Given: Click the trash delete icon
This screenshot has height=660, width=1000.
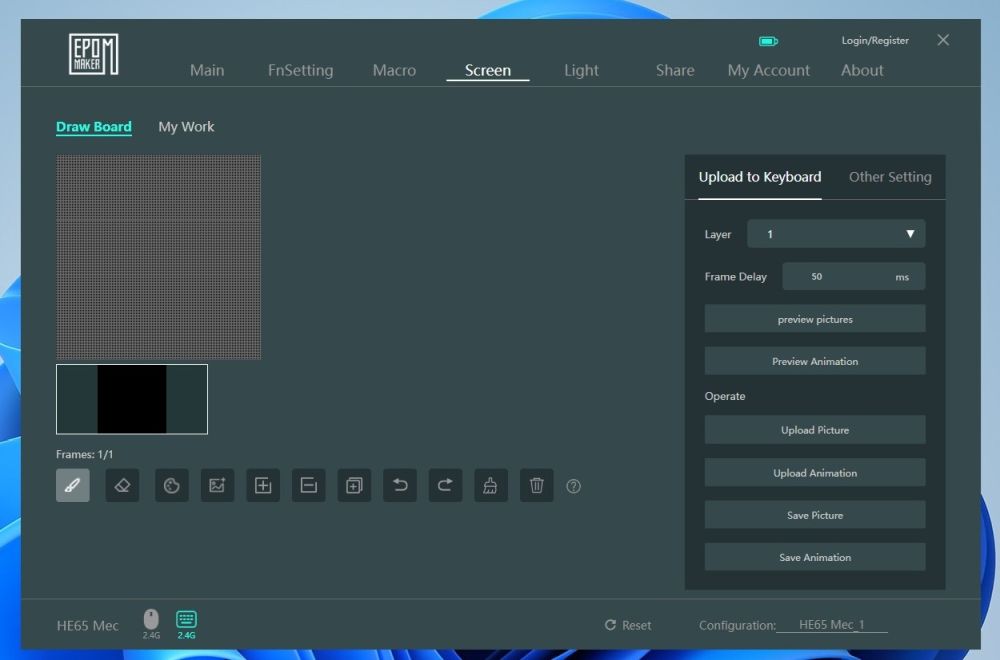Looking at the screenshot, I should [x=537, y=485].
